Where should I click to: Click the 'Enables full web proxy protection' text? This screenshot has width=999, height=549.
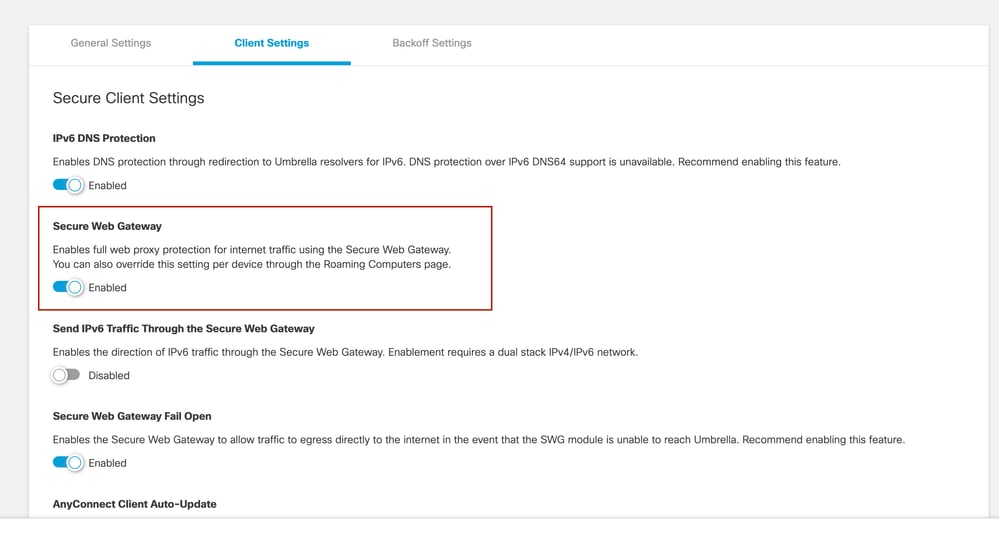(252, 250)
